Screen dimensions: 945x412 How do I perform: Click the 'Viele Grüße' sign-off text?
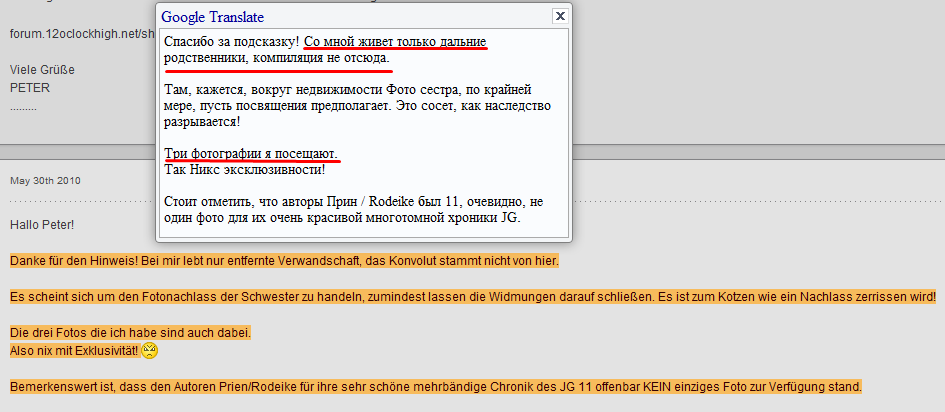tap(42, 70)
